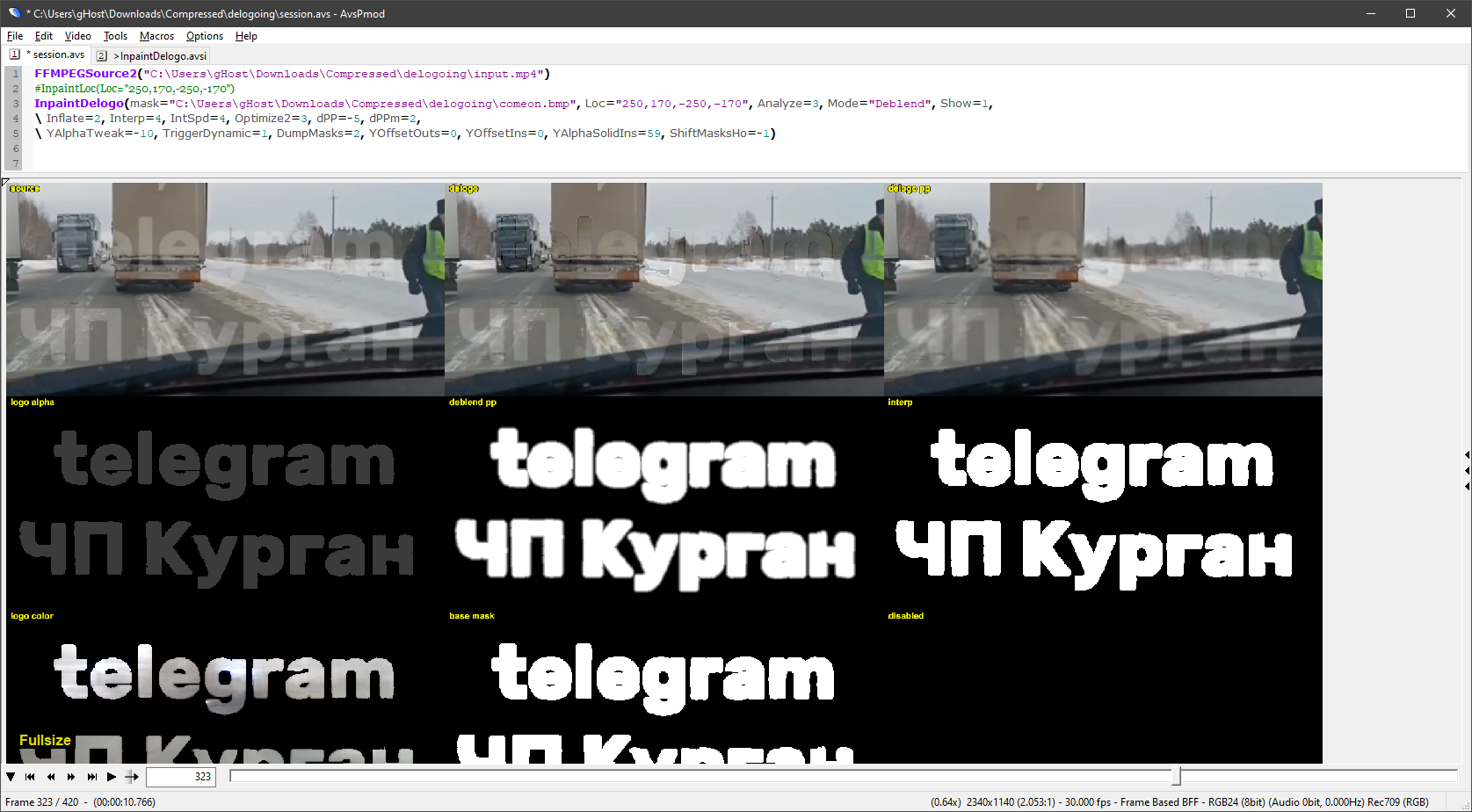Step back one frame

pyautogui.click(x=51, y=777)
